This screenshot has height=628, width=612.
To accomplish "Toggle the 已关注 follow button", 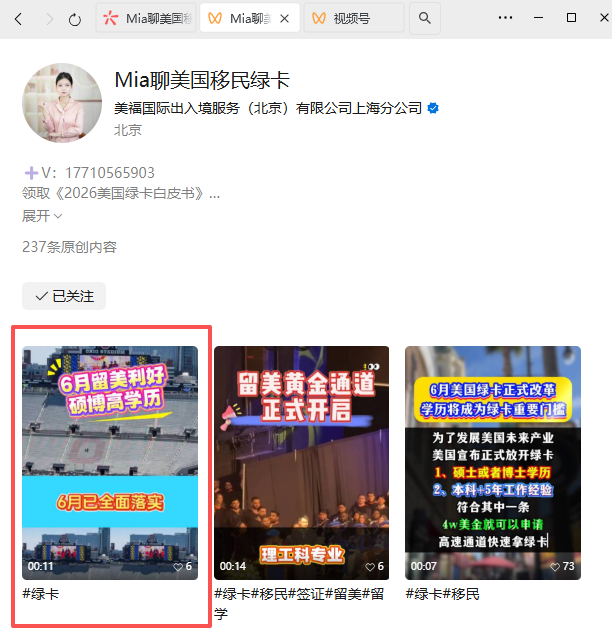I will click(x=64, y=296).
